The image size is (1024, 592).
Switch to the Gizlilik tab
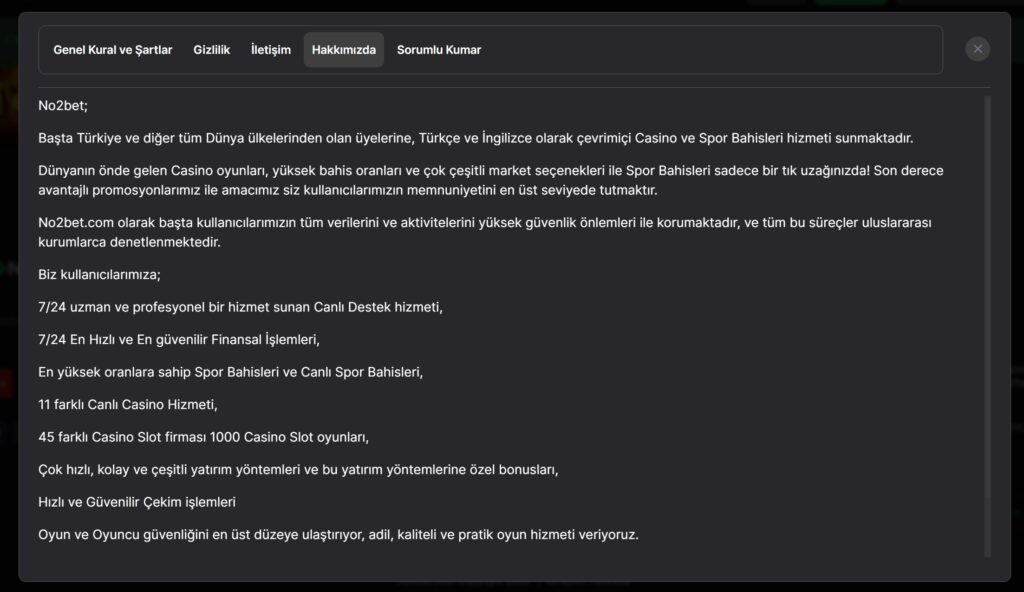point(212,50)
